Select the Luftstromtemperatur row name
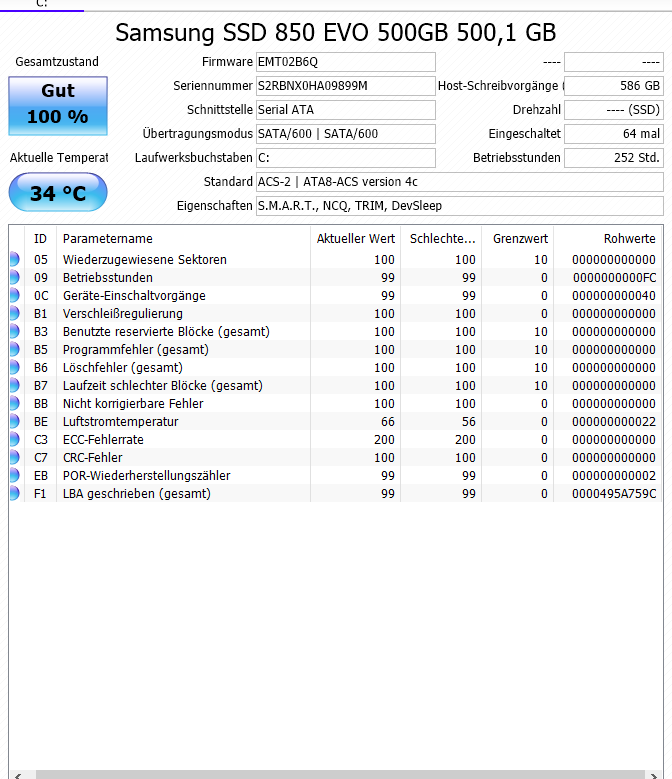 (120, 421)
